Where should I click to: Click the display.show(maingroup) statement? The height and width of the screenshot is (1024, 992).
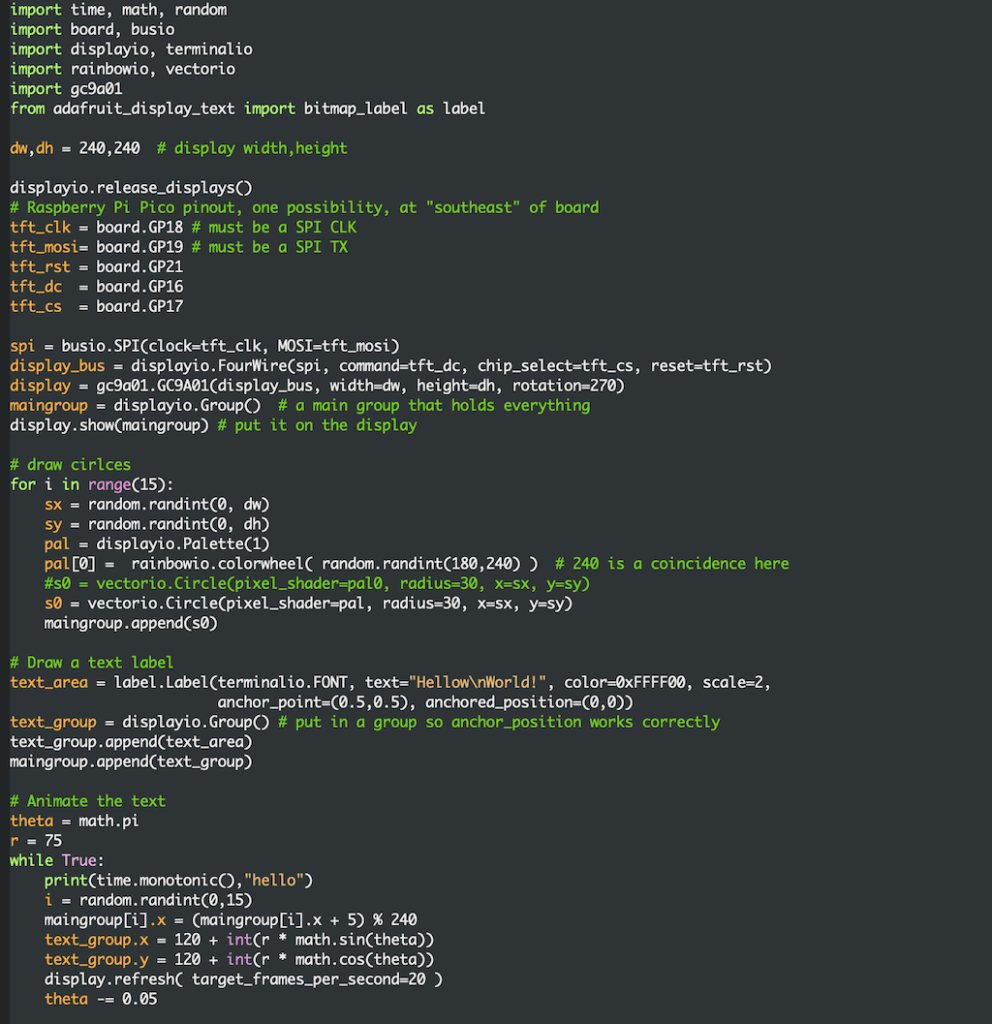110,425
